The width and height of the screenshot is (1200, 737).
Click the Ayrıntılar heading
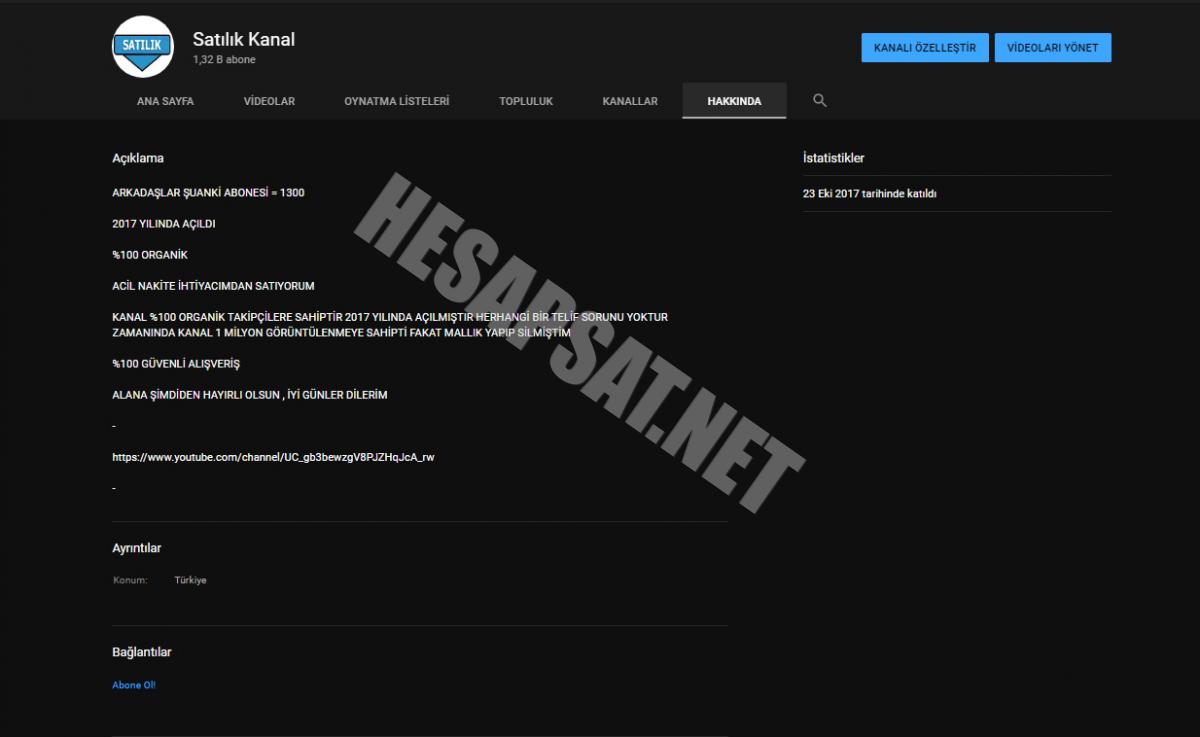coord(137,548)
